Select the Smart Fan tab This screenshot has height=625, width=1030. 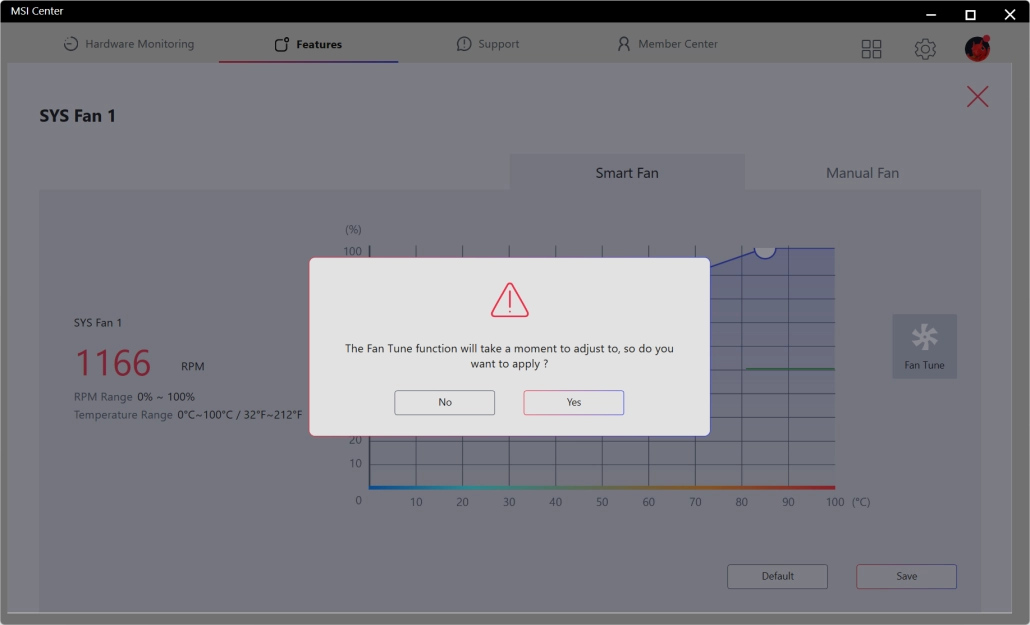(627, 173)
